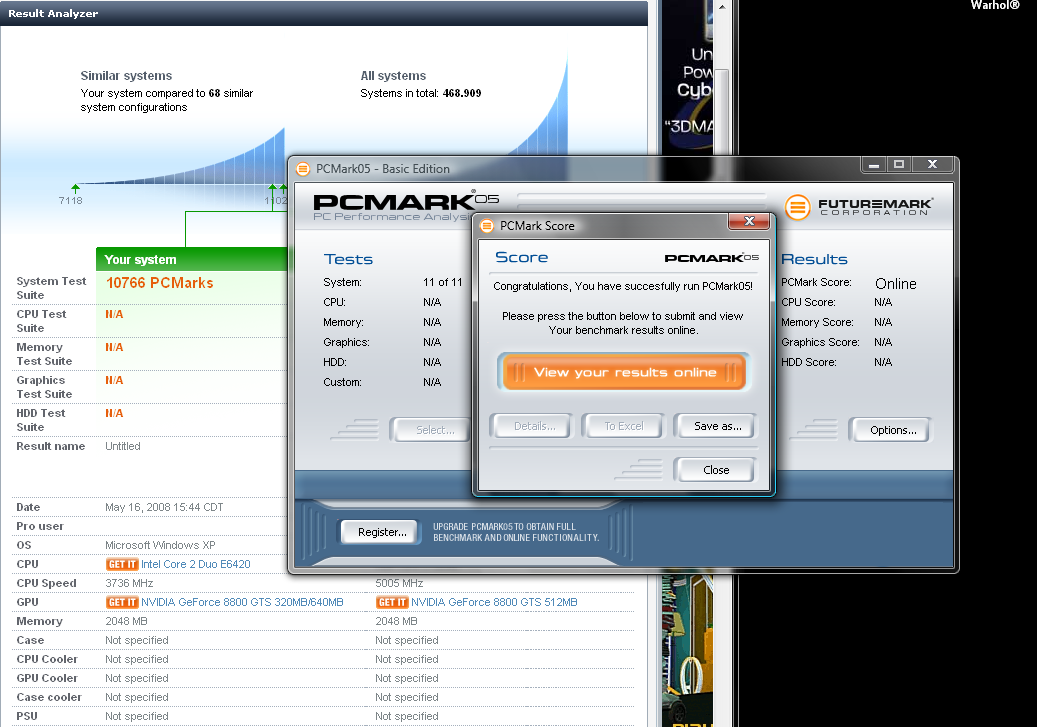The width and height of the screenshot is (1037, 727).
Task: Open Options... in Results section
Action: click(x=893, y=430)
